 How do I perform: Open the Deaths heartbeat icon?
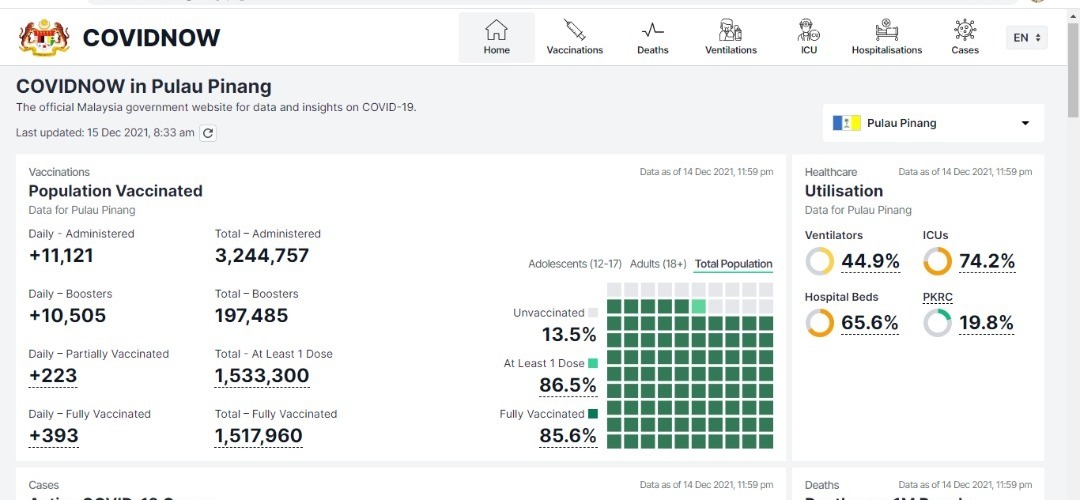(652, 30)
